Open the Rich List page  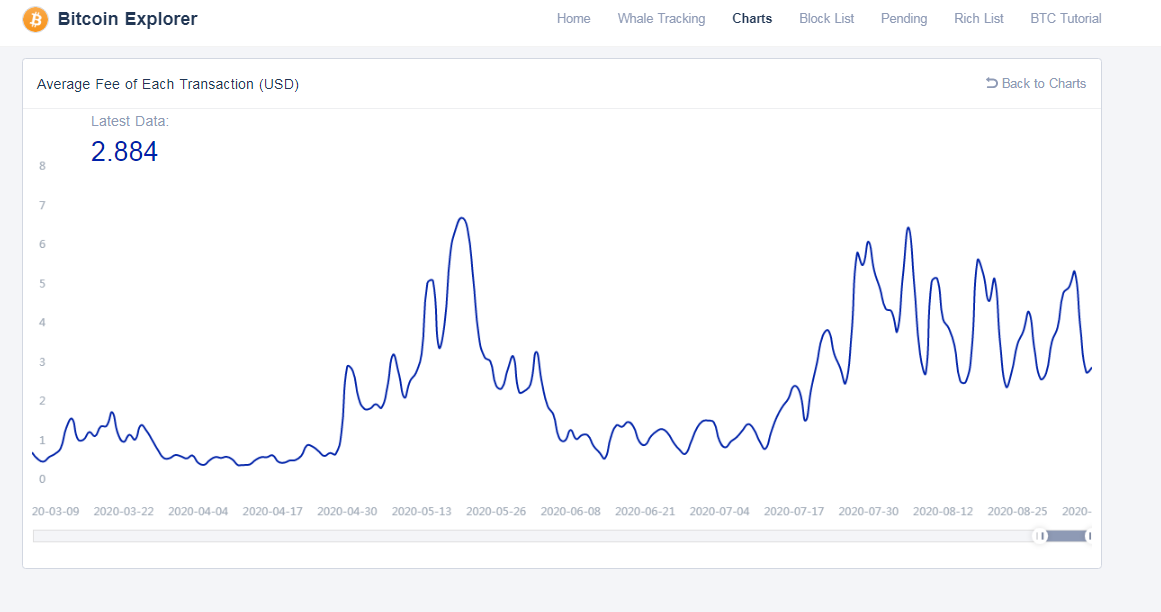coord(979,19)
